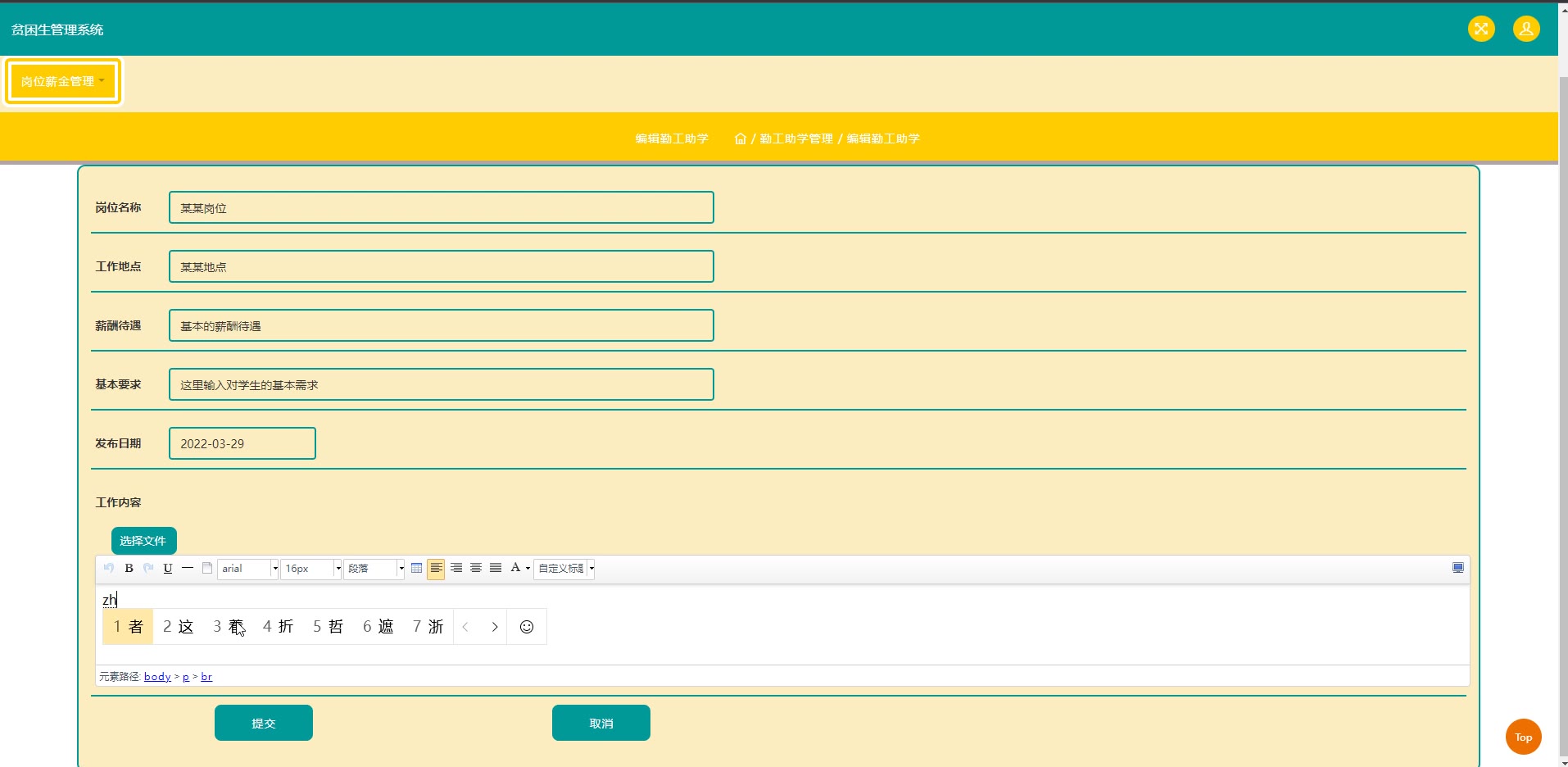Viewport: 1568px width, 767px height.
Task: Choose IME candidate 6 遮
Action: coord(378,627)
